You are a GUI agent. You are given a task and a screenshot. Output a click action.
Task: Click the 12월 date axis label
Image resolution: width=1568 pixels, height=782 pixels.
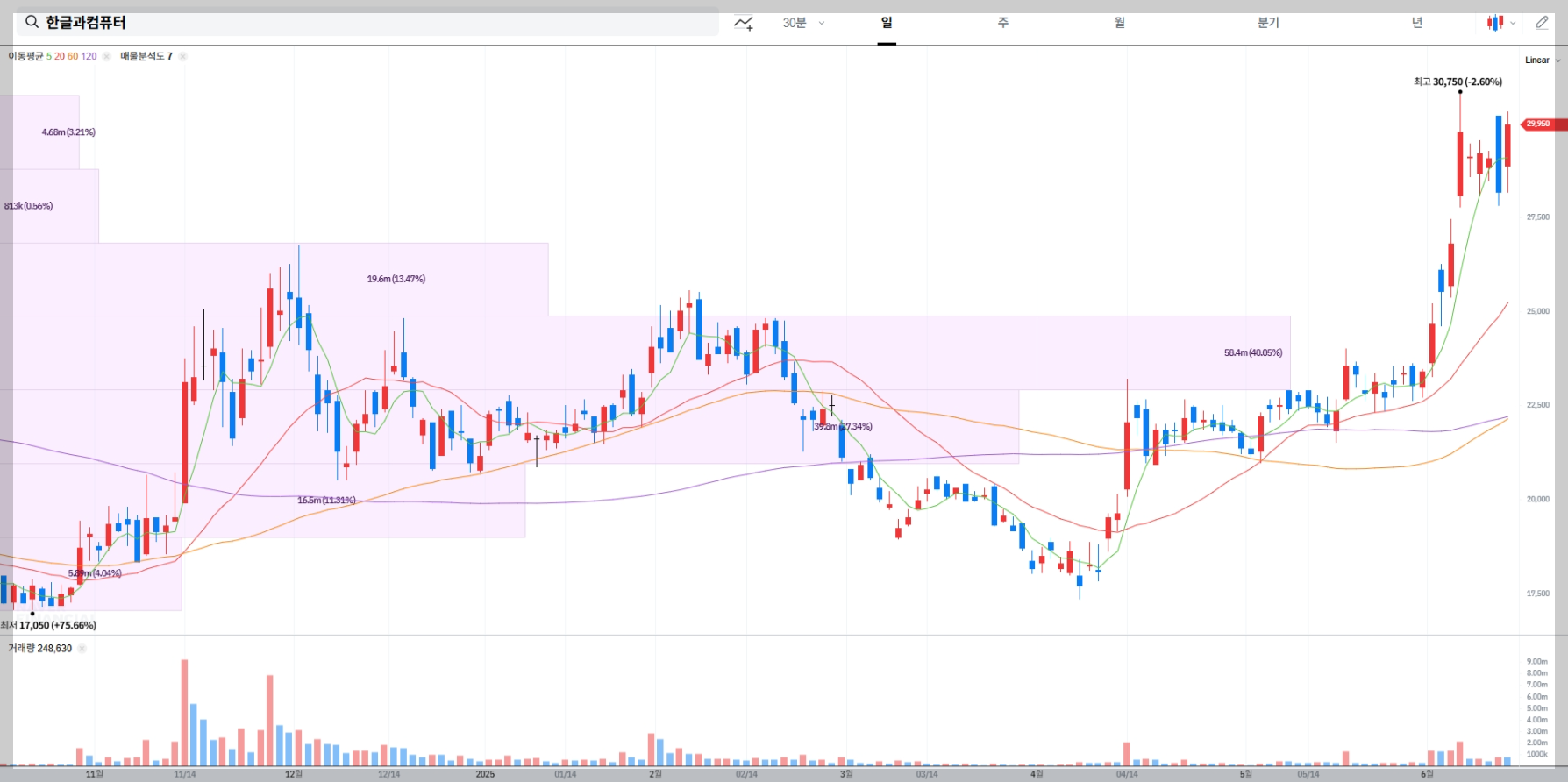pos(294,774)
